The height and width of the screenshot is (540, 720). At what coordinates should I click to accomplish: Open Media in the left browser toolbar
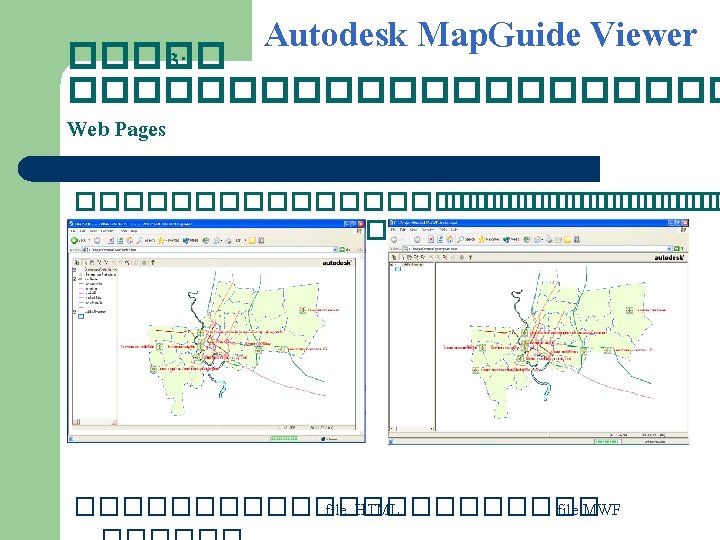point(191,240)
